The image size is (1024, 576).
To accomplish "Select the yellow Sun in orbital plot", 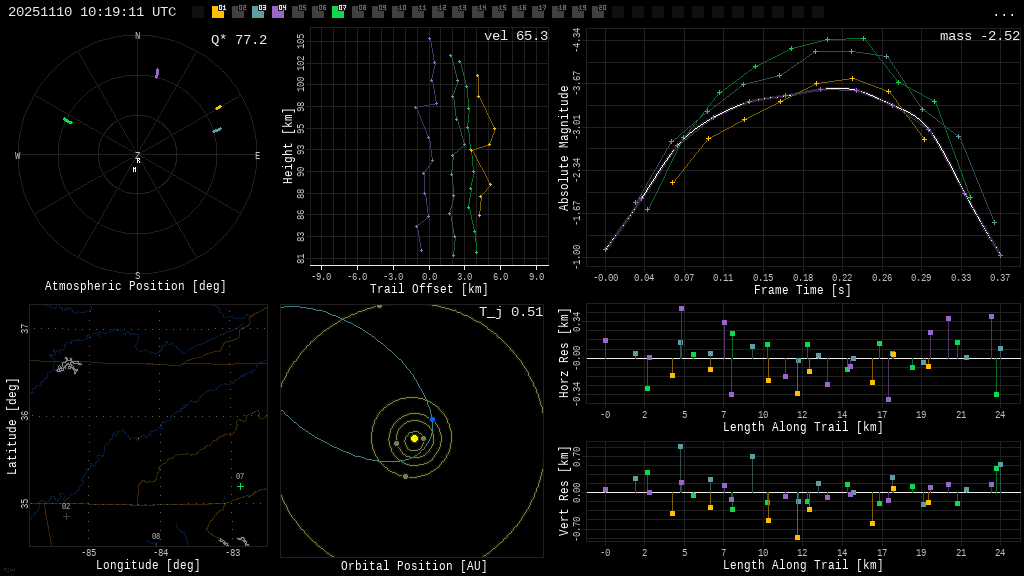I will [x=414, y=438].
